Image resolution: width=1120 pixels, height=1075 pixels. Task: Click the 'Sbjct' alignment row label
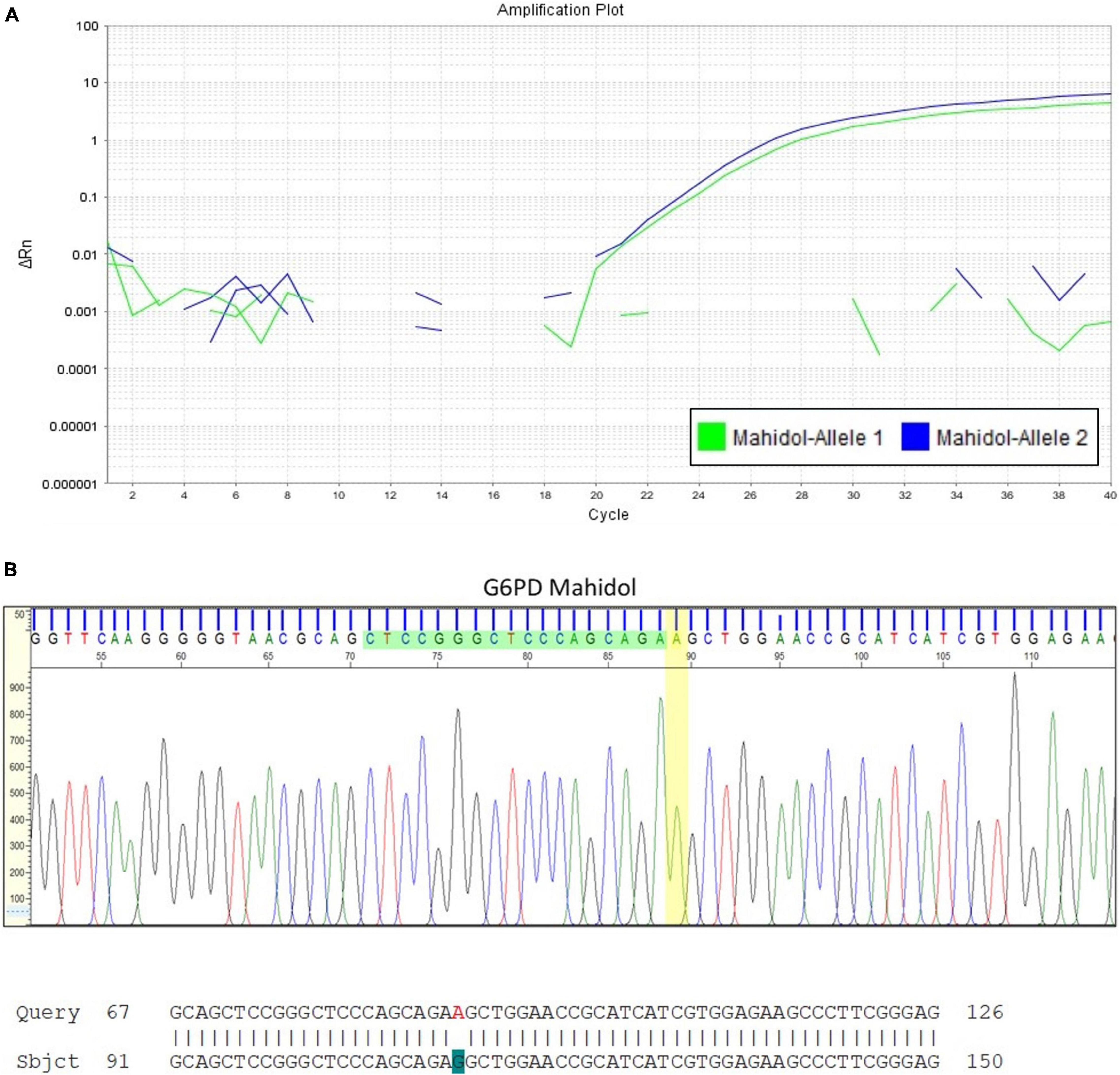[x=48, y=1062]
